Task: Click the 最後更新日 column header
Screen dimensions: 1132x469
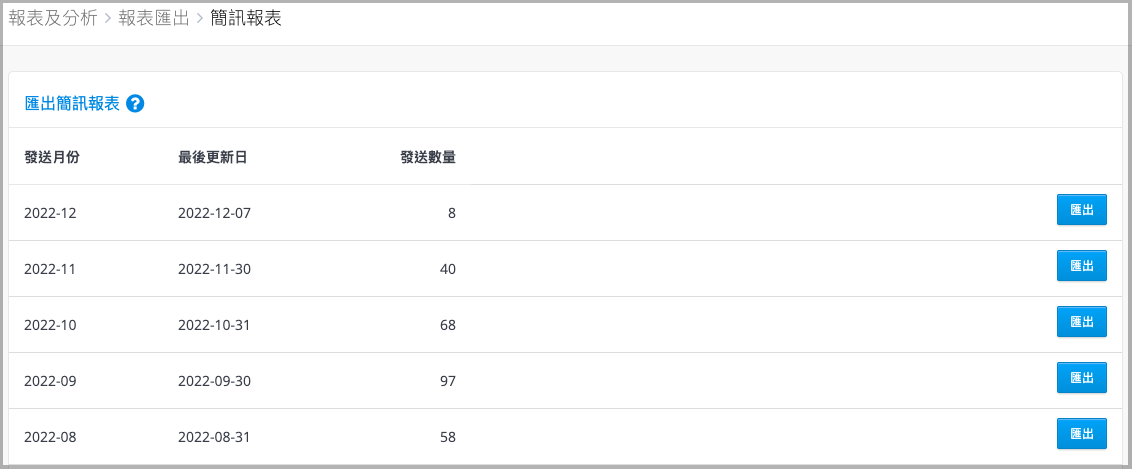Action: [x=213, y=157]
